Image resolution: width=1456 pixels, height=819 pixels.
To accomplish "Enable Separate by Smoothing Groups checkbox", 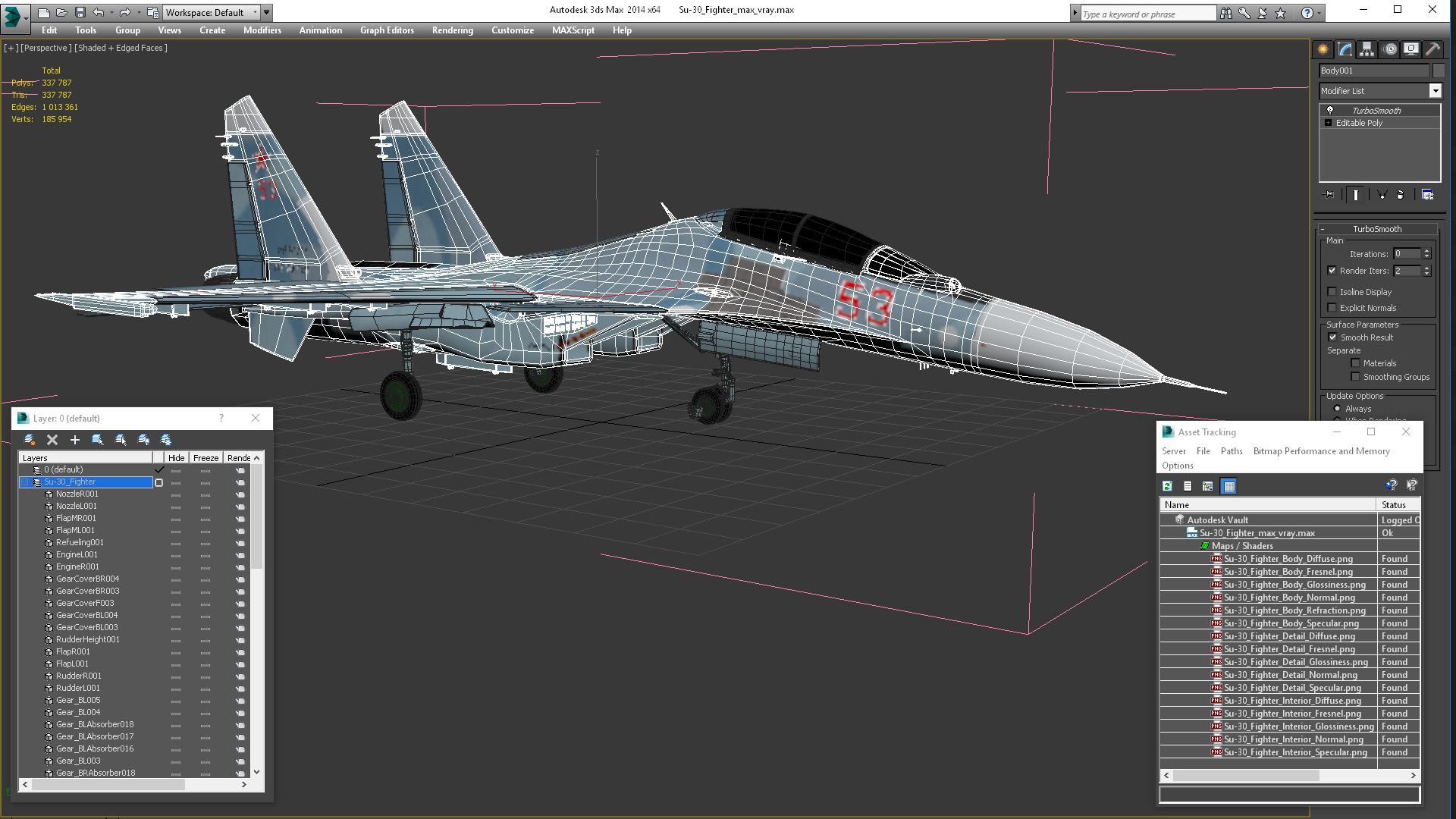I will tap(1355, 377).
